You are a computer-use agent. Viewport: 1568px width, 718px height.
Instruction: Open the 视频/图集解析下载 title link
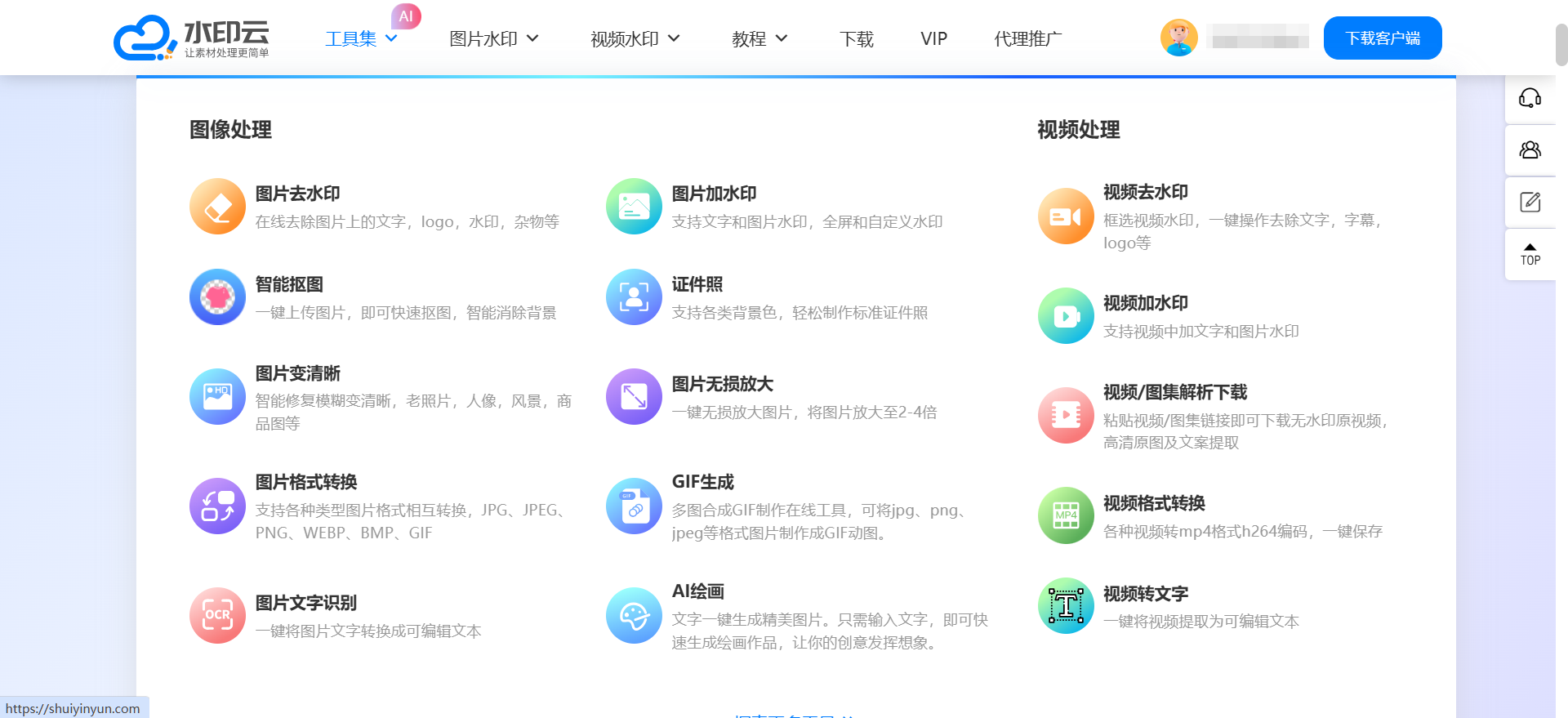(1175, 392)
